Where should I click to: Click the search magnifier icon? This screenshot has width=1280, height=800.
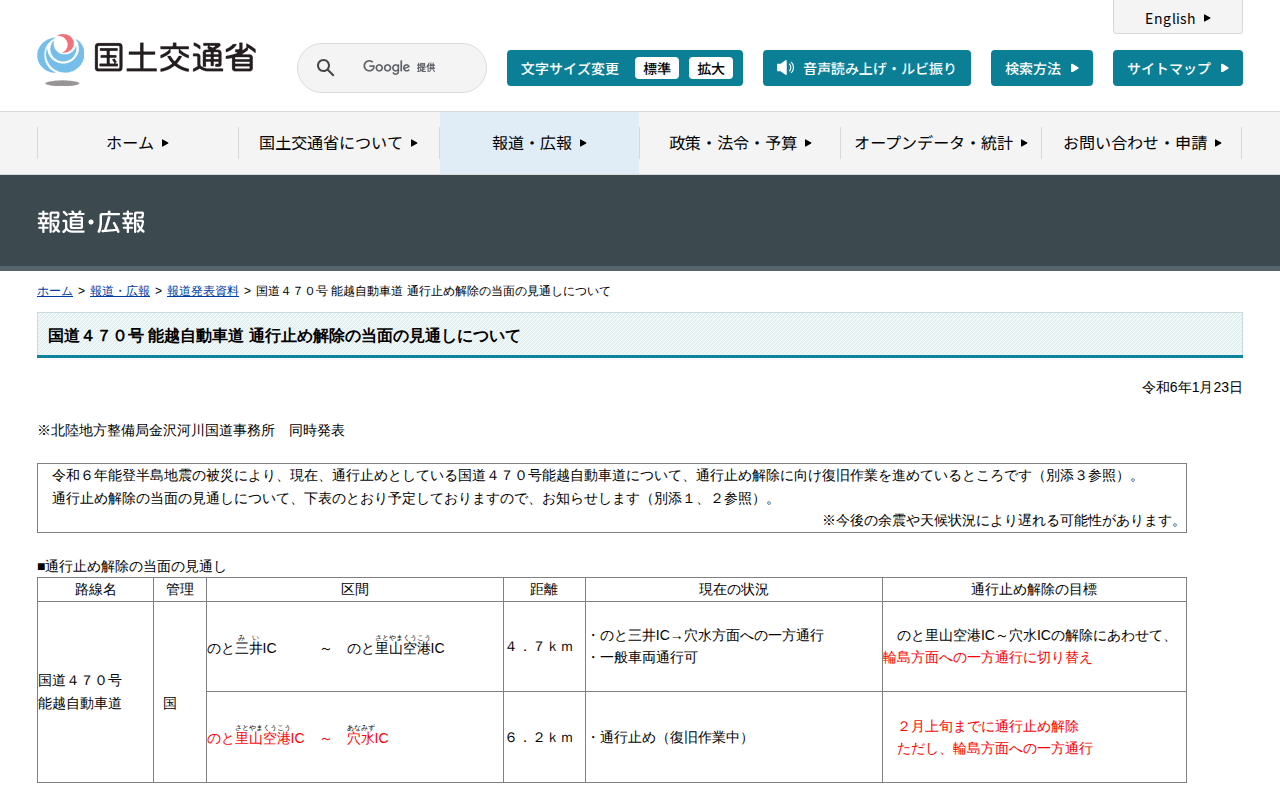pyautogui.click(x=325, y=68)
